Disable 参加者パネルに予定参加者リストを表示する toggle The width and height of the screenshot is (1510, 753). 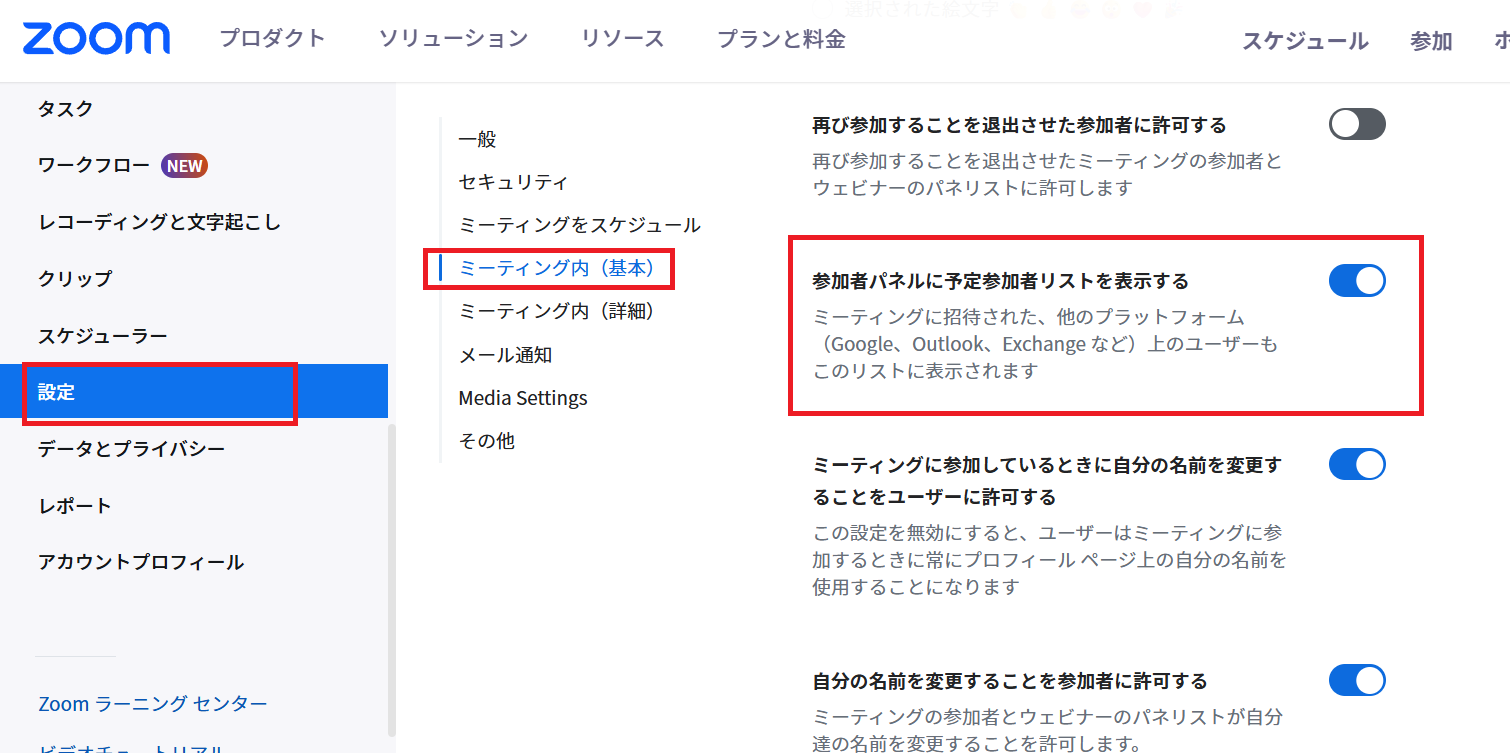[1356, 281]
